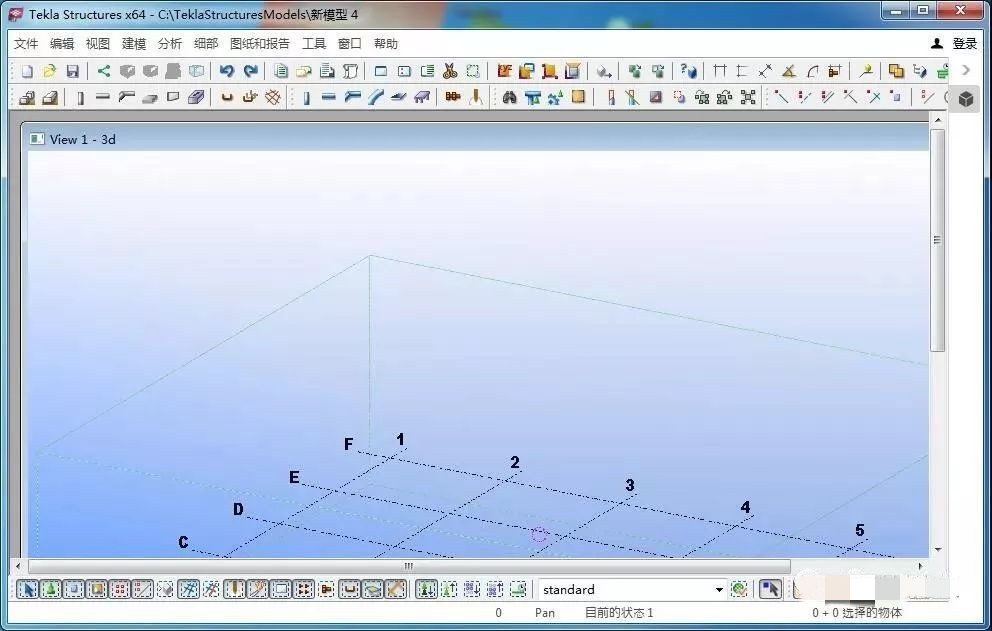Click the Undo arrow icon
Viewport: 992px width, 631px height.
tap(227, 71)
